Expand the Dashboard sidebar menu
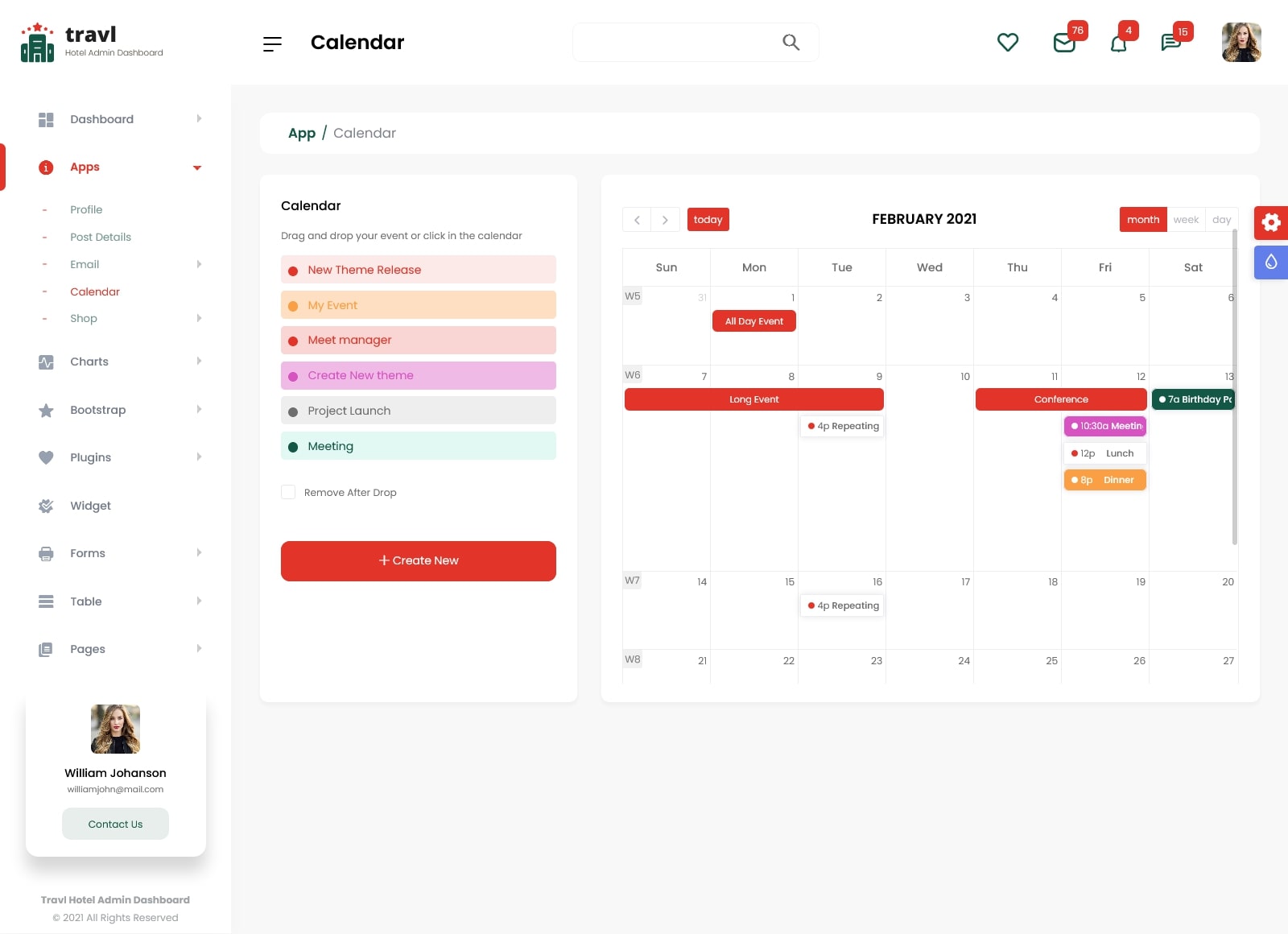This screenshot has width=1288, height=934. (x=101, y=119)
